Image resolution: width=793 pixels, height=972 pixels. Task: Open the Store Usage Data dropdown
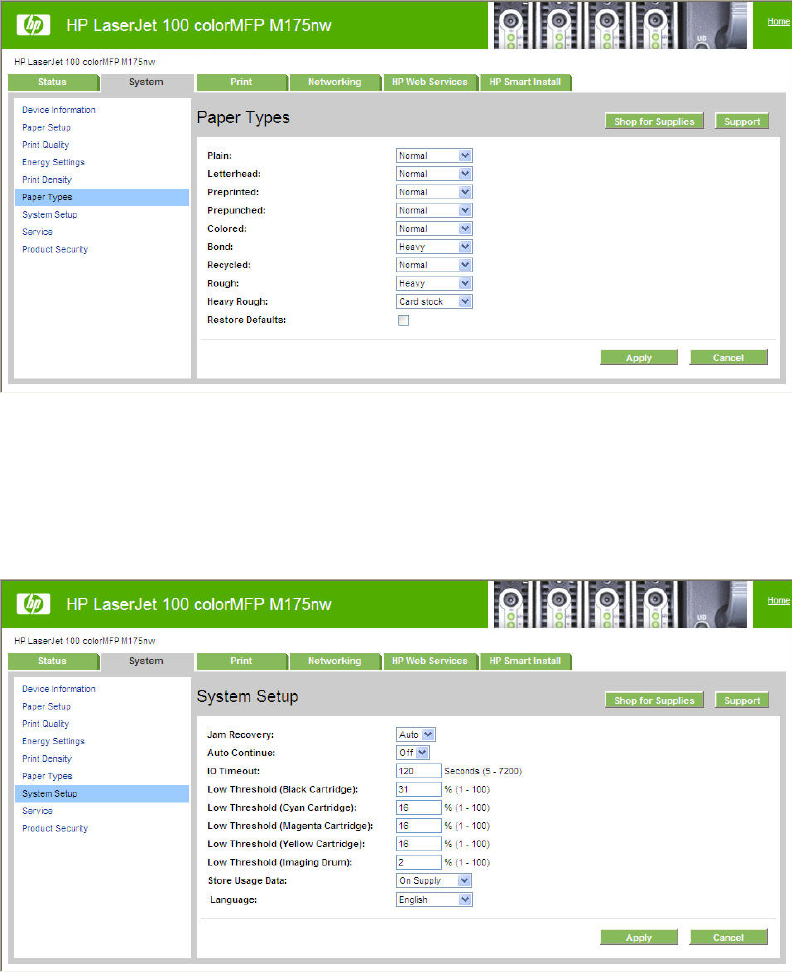point(434,881)
